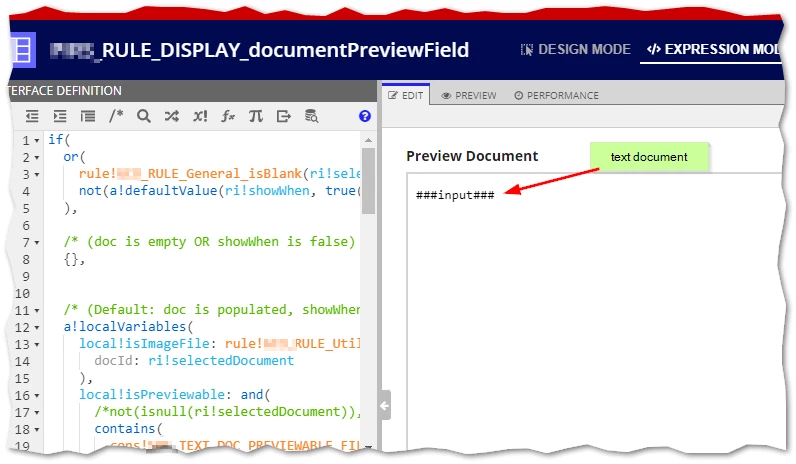
Task: Click the pi constants toolbar icon
Action: [x=256, y=116]
